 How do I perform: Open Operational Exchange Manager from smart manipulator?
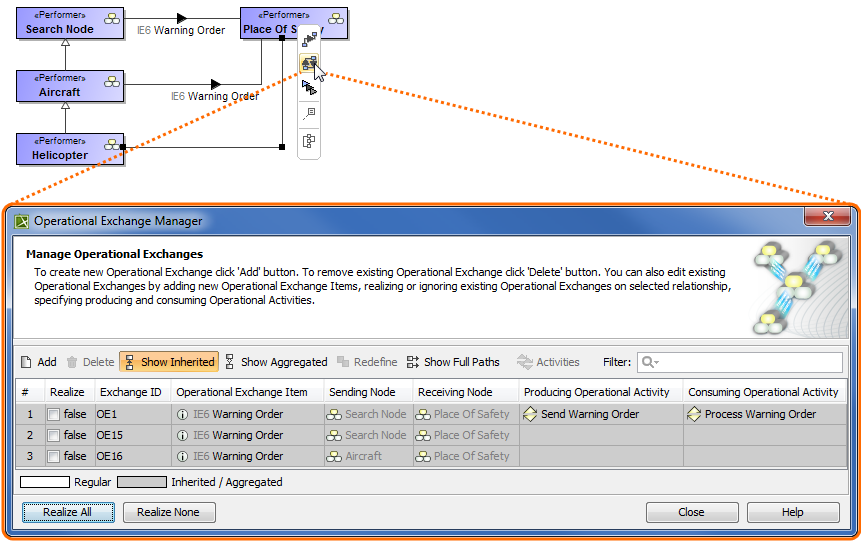pyautogui.click(x=309, y=63)
